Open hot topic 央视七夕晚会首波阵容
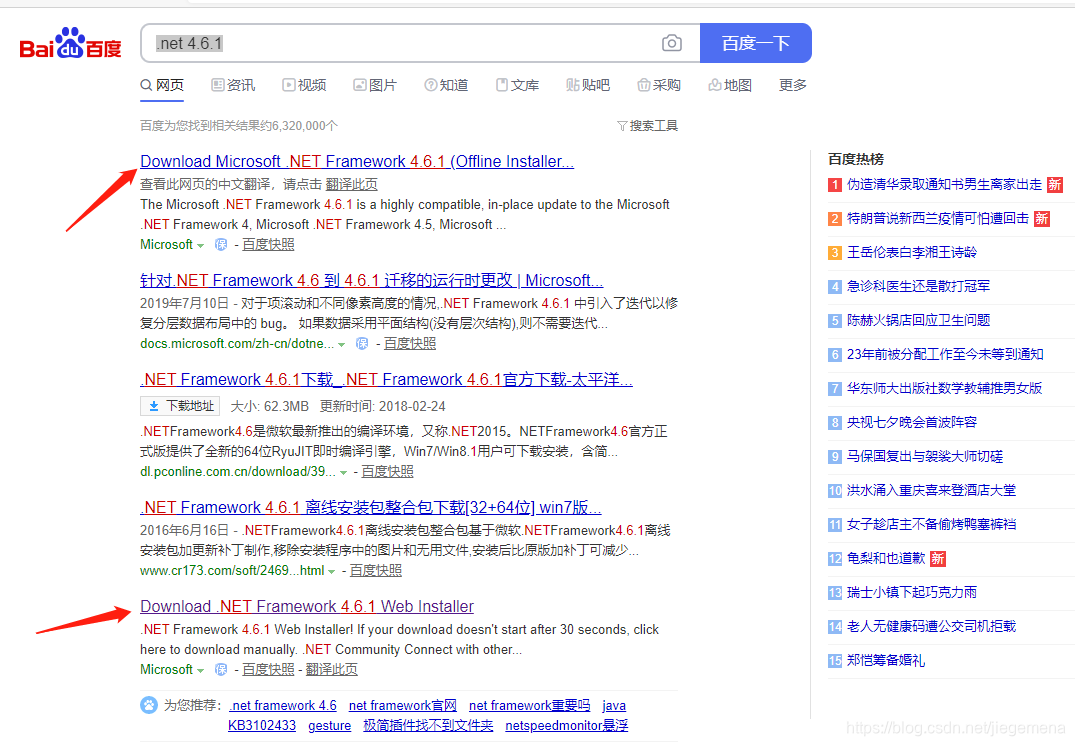 pos(912,422)
